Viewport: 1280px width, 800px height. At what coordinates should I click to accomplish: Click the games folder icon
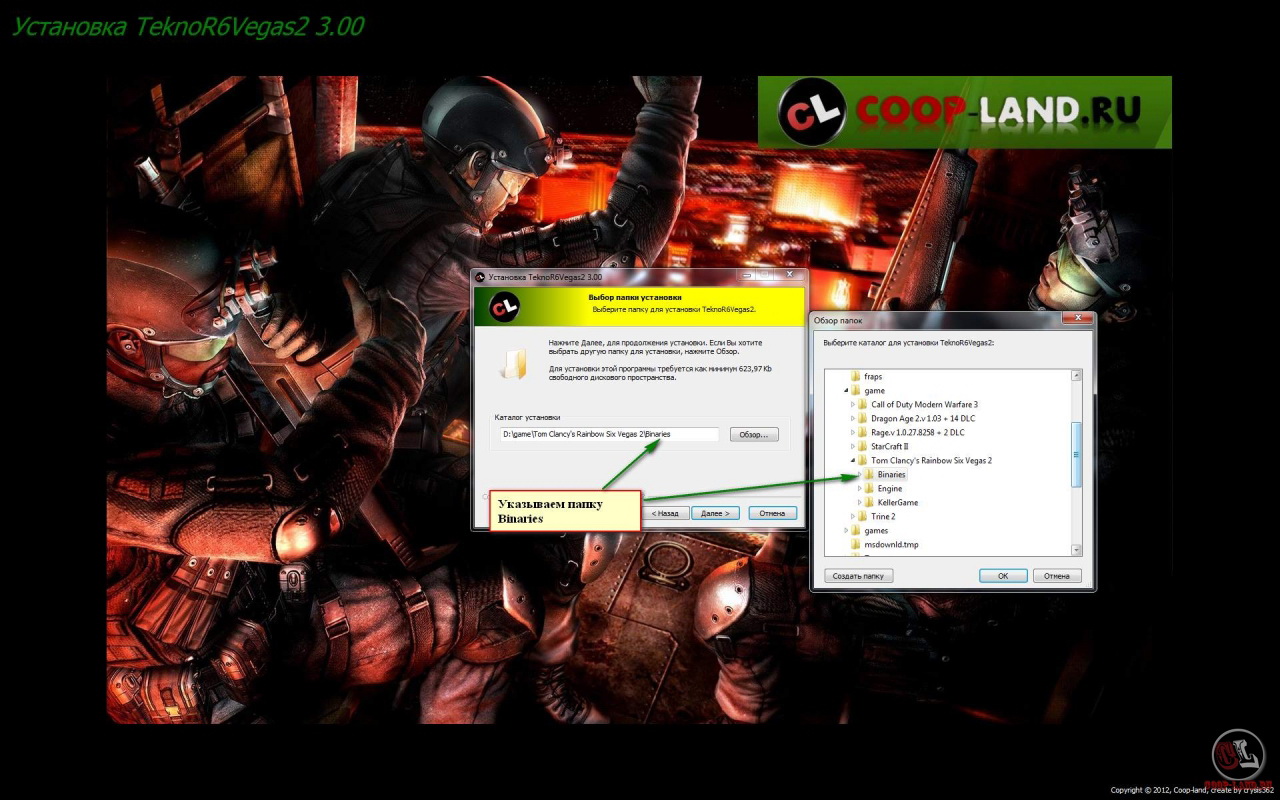pos(856,530)
